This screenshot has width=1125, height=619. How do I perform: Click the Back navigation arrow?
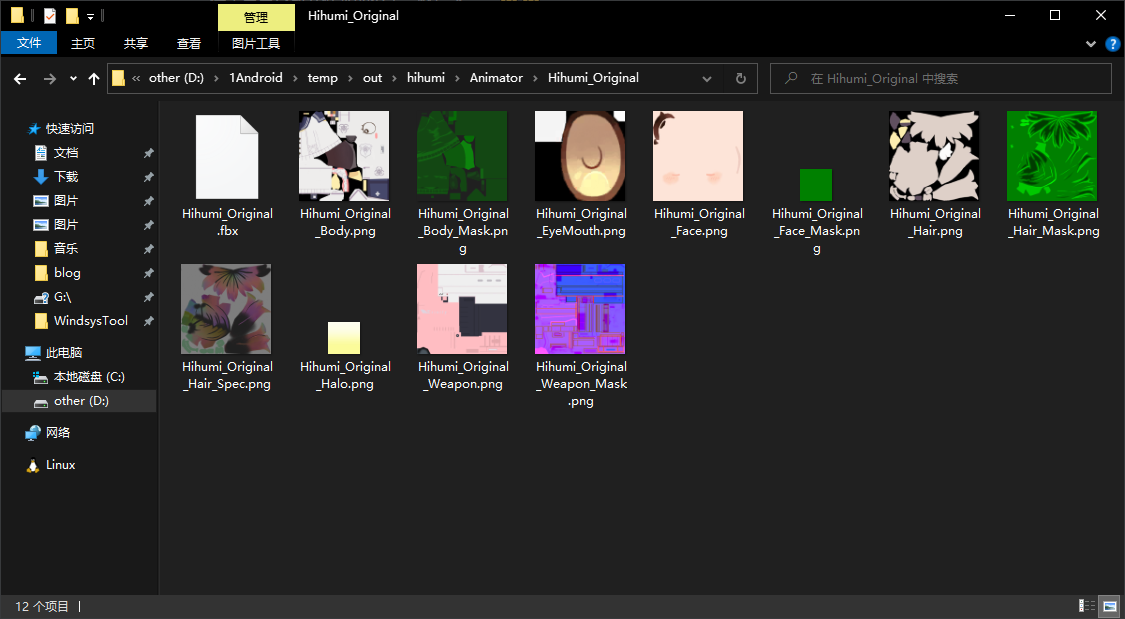[x=20, y=79]
